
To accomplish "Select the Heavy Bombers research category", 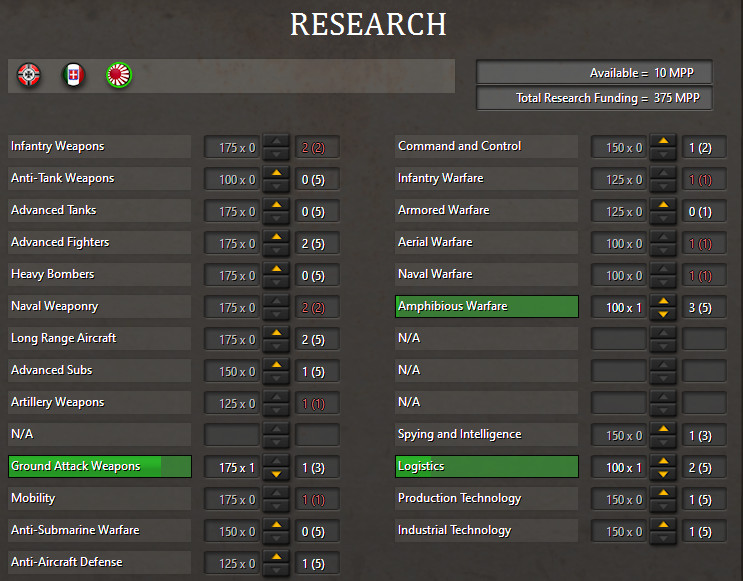I will point(100,274).
